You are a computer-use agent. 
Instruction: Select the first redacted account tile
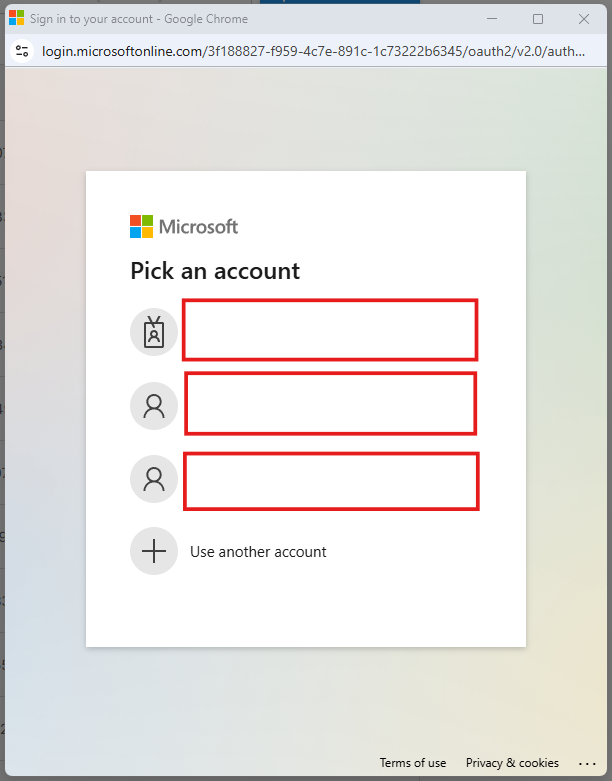[329, 330]
